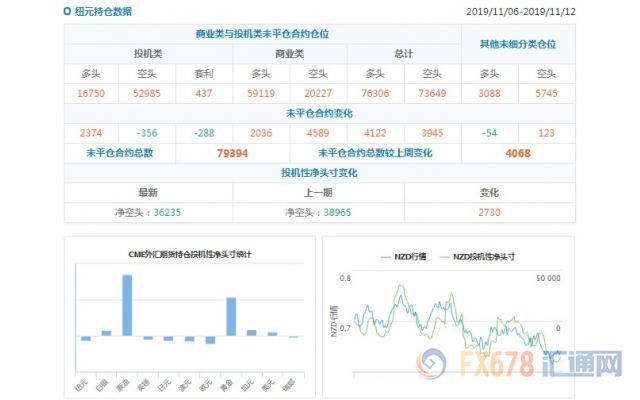The width and height of the screenshot is (640, 400).
Task: Click the 套利 column header
Action: (204, 74)
